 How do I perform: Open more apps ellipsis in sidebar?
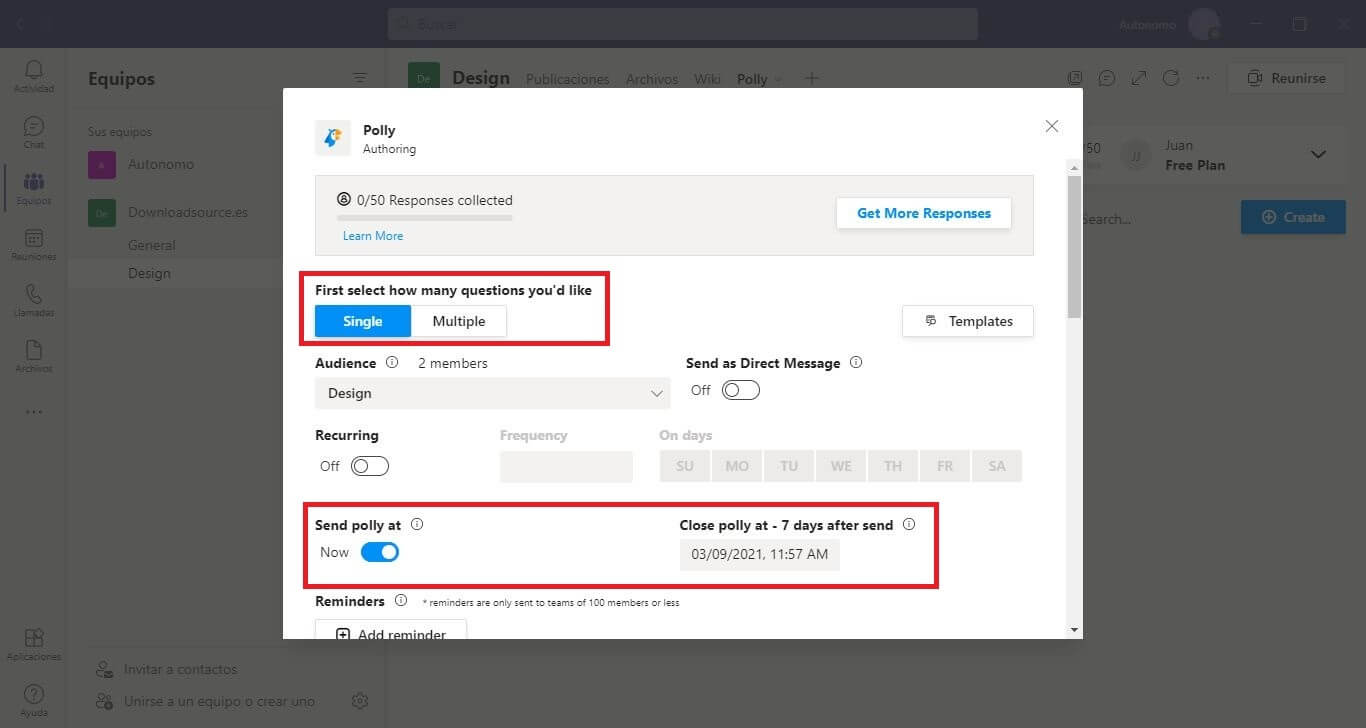point(34,412)
